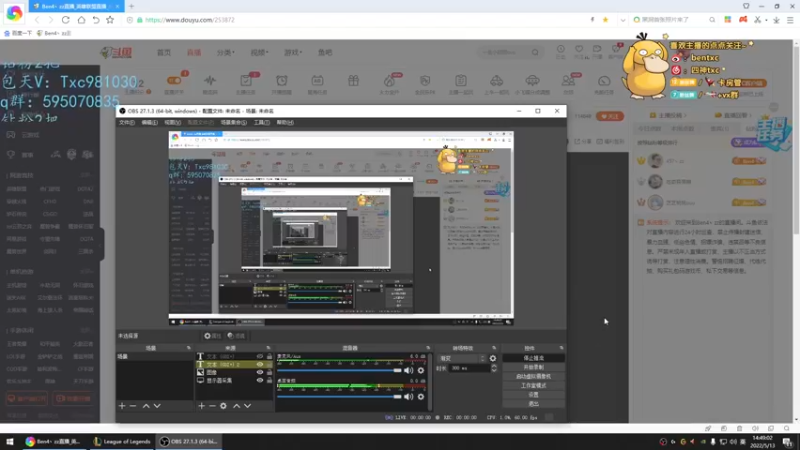The image size is (800, 450).
Task: Click the alarm clock icon in Douyu toolbar
Action: coord(282,81)
